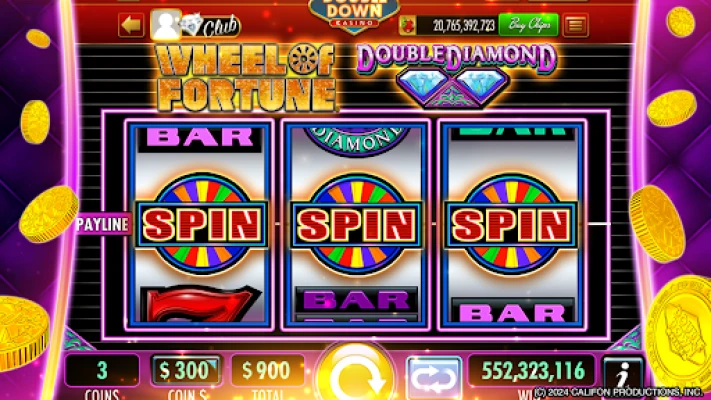The image size is (711, 400).
Task: Click the DoubleDown Casino logo
Action: [354, 15]
